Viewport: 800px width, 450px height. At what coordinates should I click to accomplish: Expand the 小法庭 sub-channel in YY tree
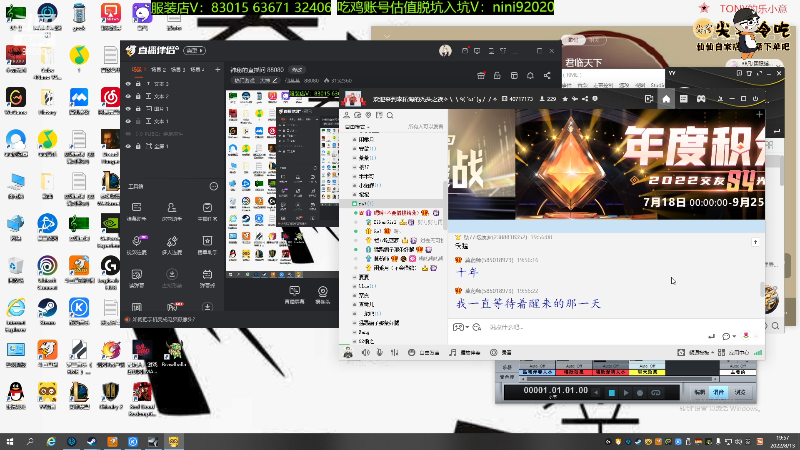pos(355,185)
